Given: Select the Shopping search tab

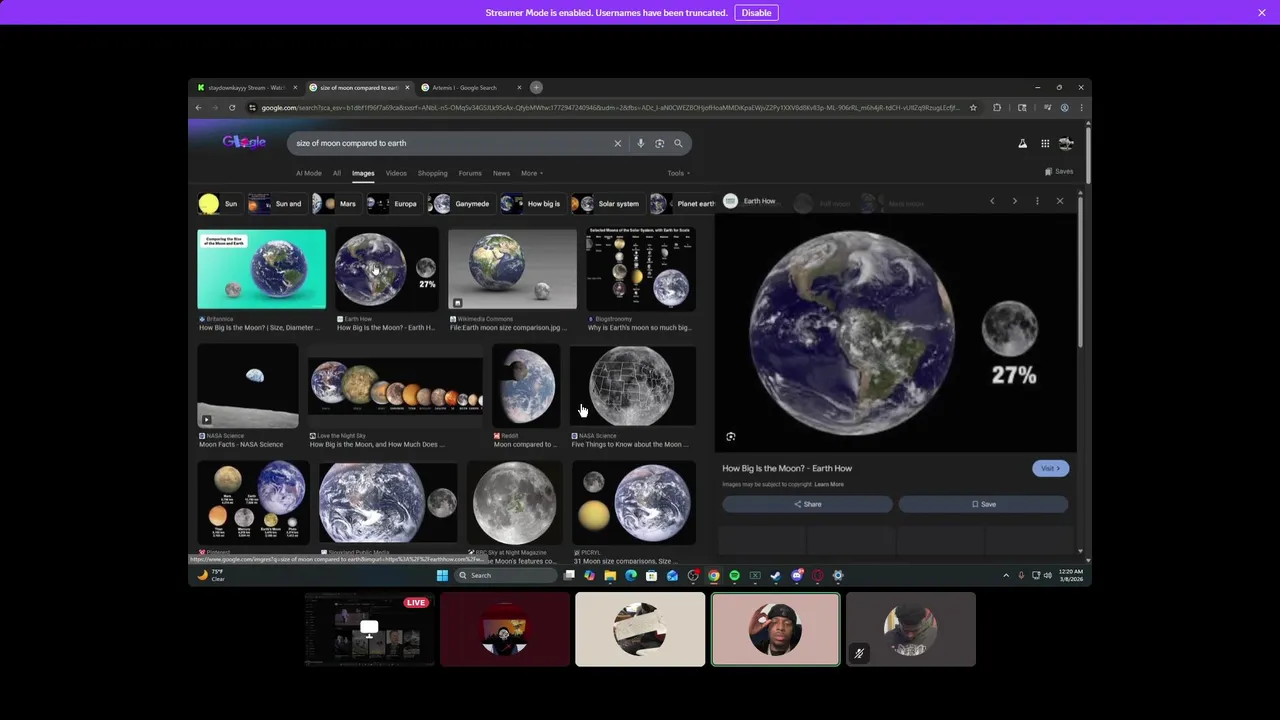Looking at the screenshot, I should [x=432, y=173].
